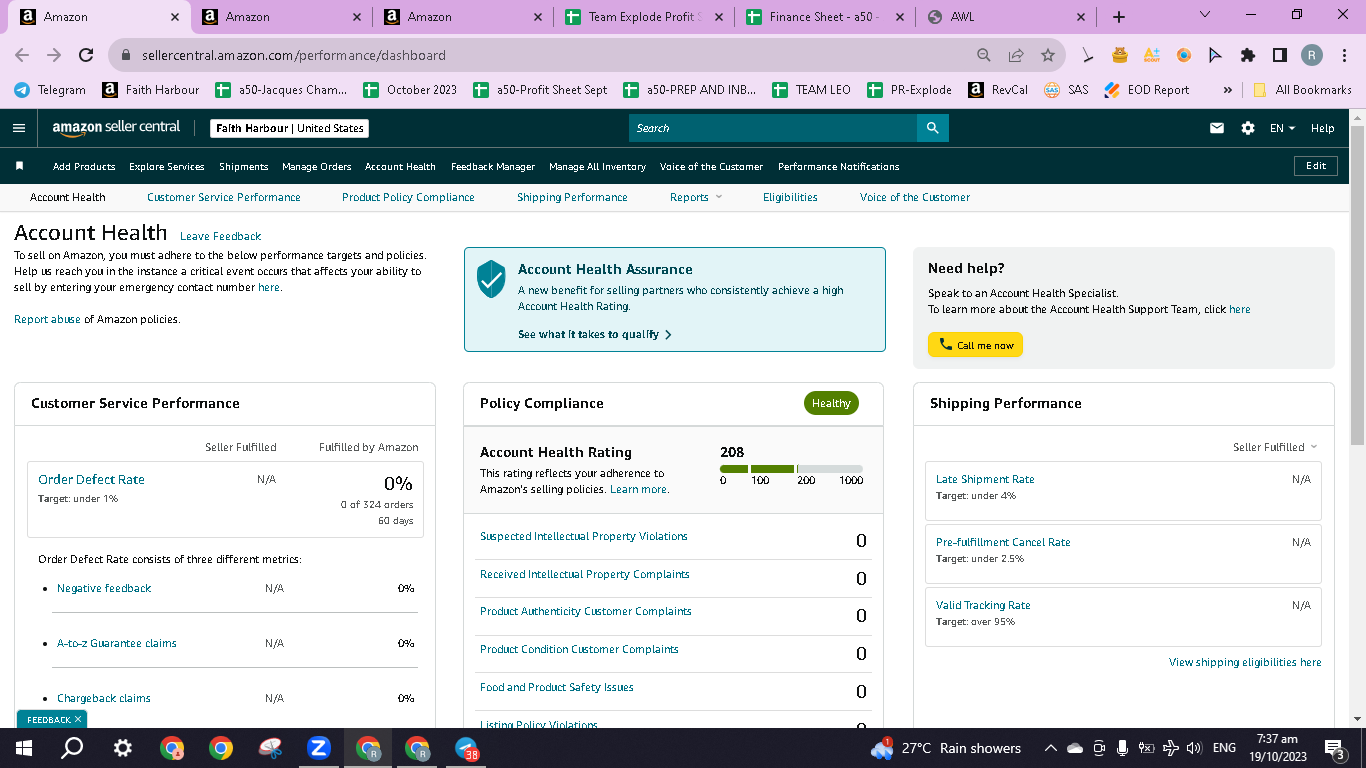Click the Leave Feedback link
This screenshot has height=768, width=1366.
tap(221, 236)
